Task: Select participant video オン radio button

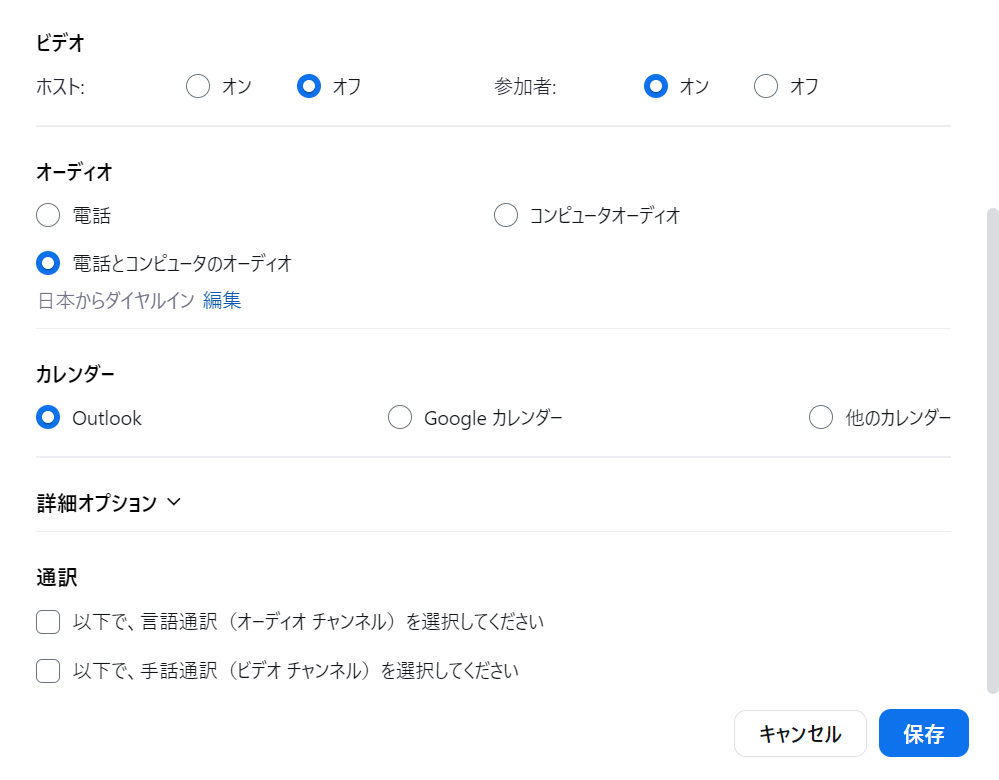Action: [x=656, y=86]
